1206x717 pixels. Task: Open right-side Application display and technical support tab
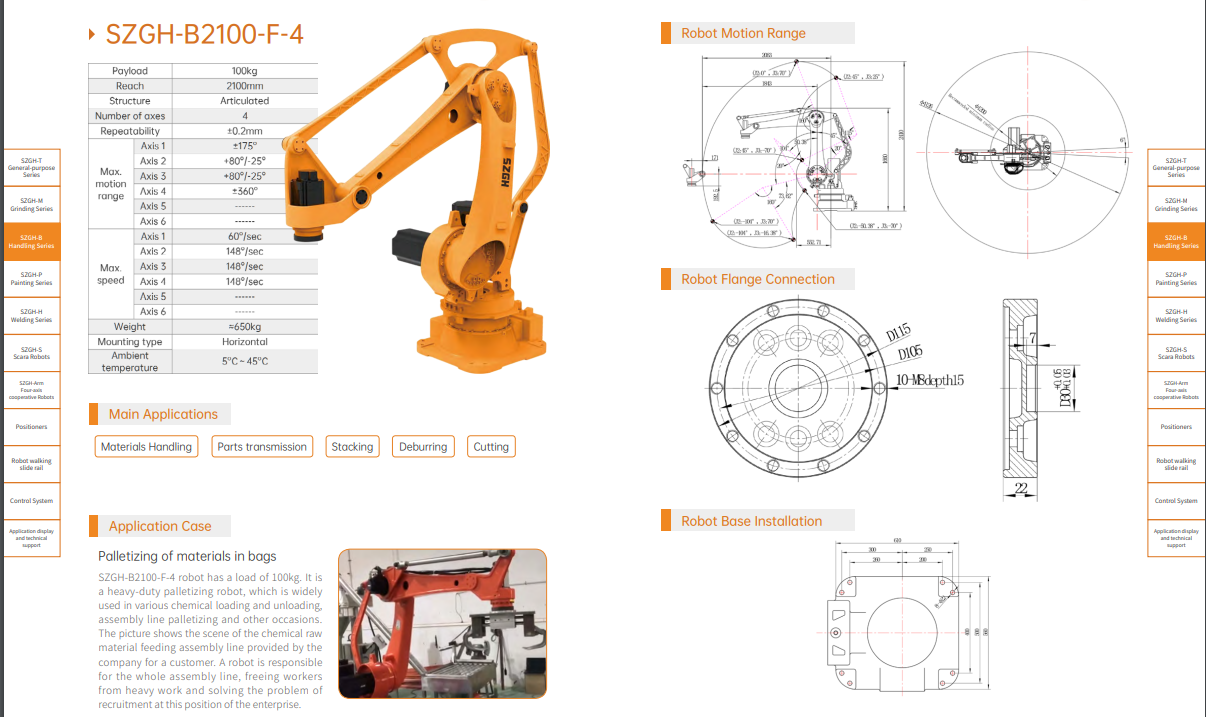click(x=1176, y=538)
